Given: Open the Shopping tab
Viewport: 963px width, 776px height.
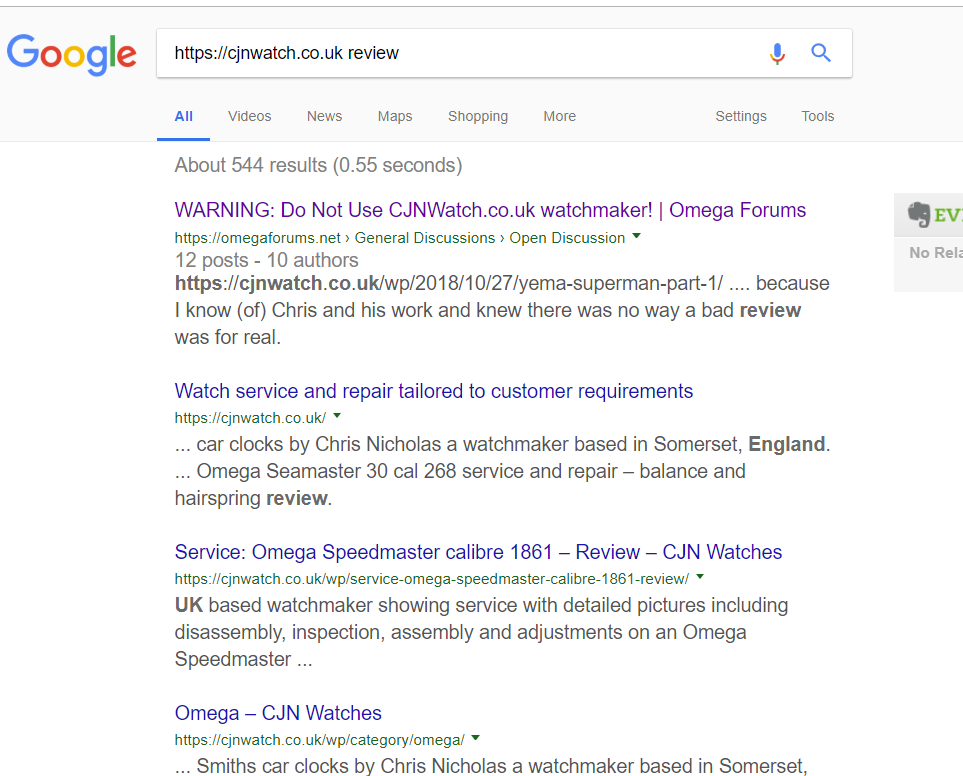Looking at the screenshot, I should pos(478,116).
